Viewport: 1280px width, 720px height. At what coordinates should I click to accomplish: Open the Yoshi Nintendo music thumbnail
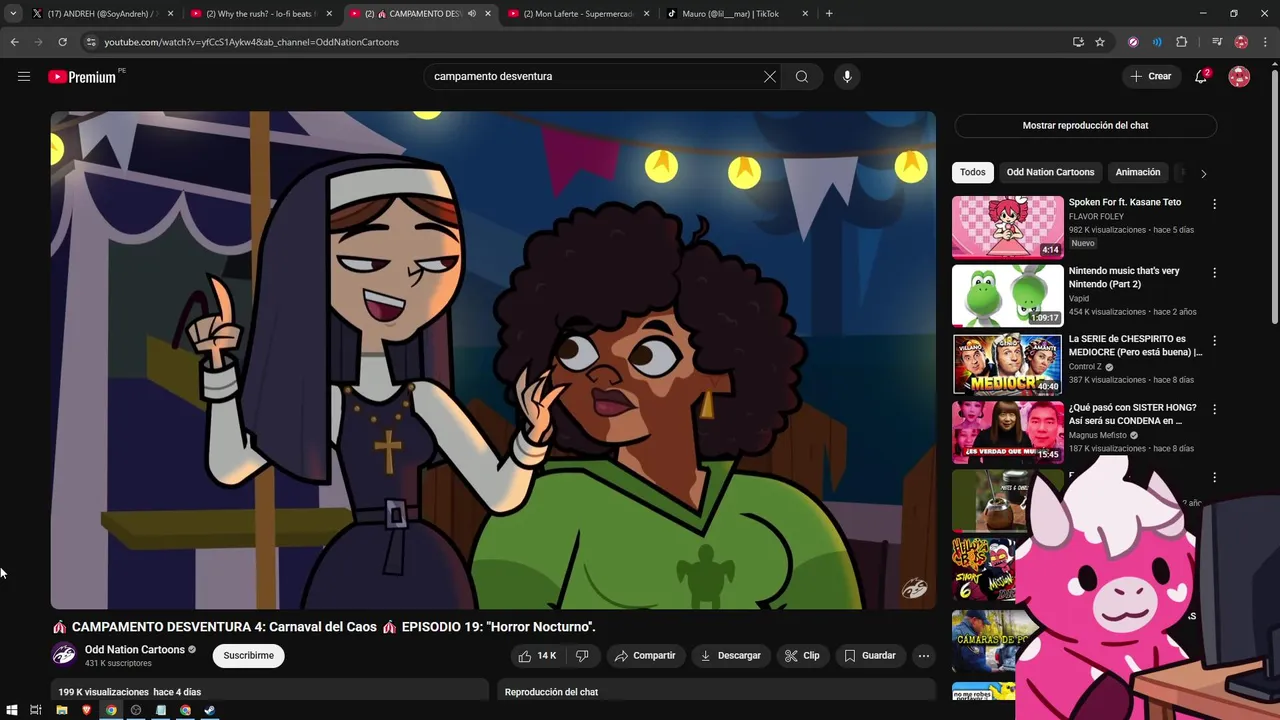[x=1008, y=295]
